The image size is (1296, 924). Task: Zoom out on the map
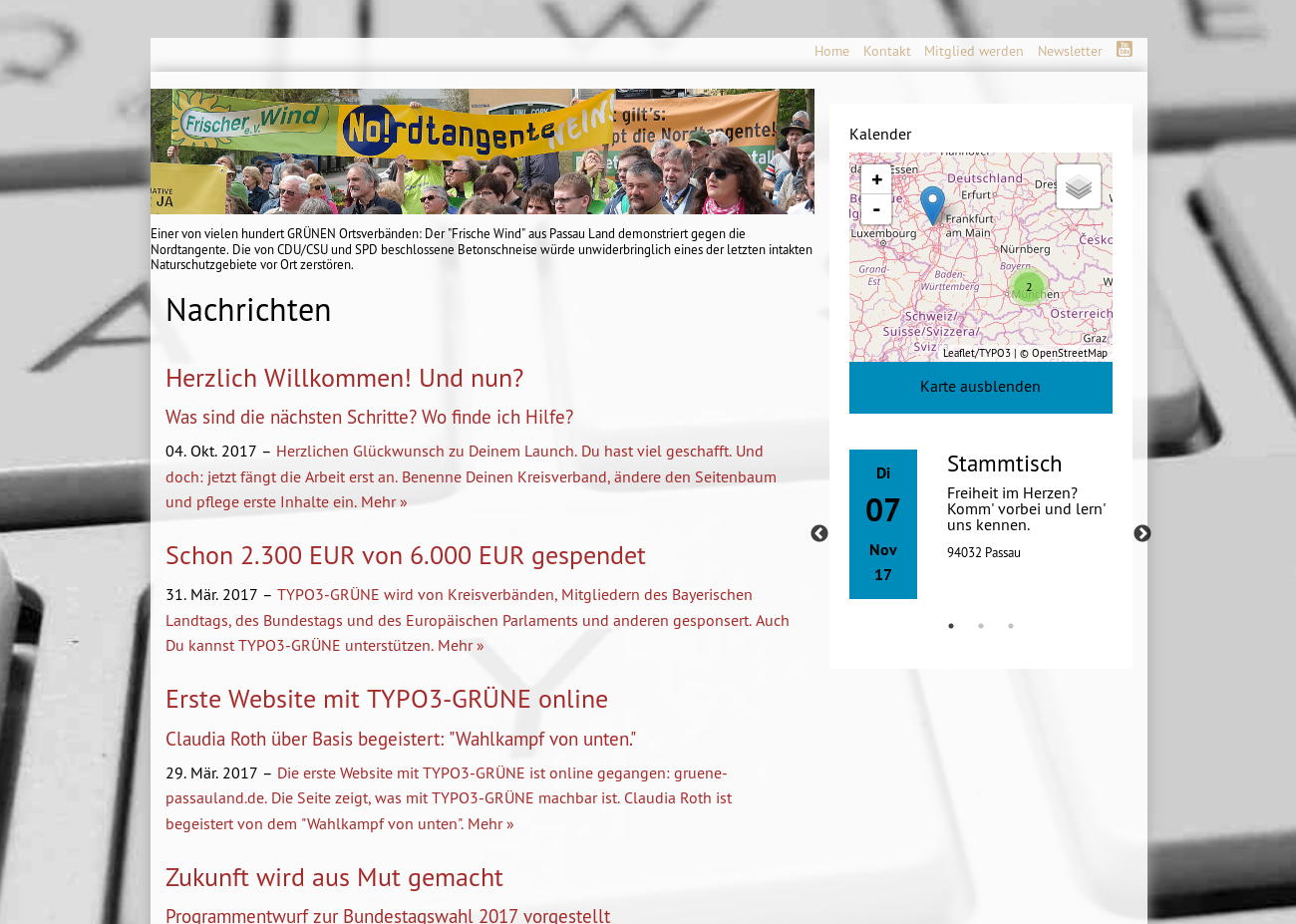[876, 208]
